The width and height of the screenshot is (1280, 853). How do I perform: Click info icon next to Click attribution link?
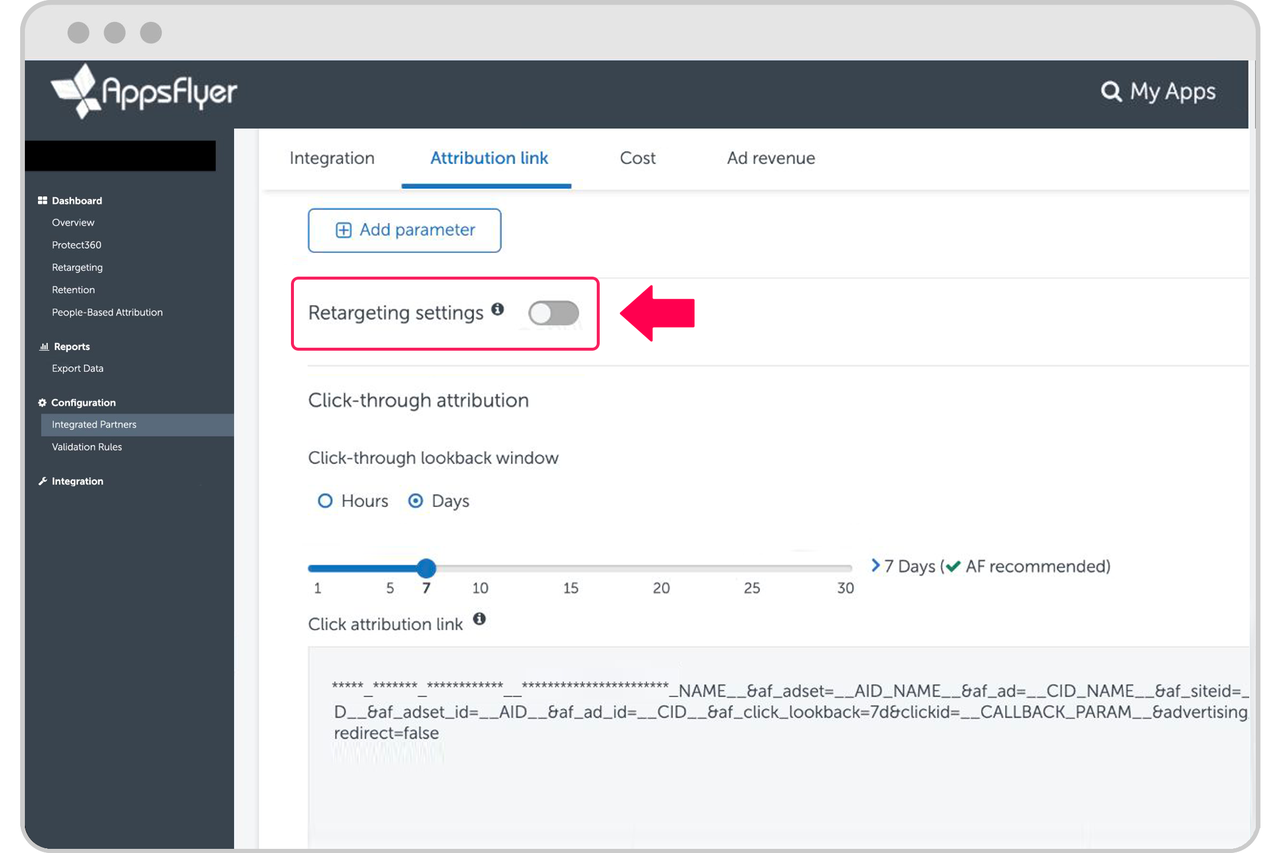480,620
